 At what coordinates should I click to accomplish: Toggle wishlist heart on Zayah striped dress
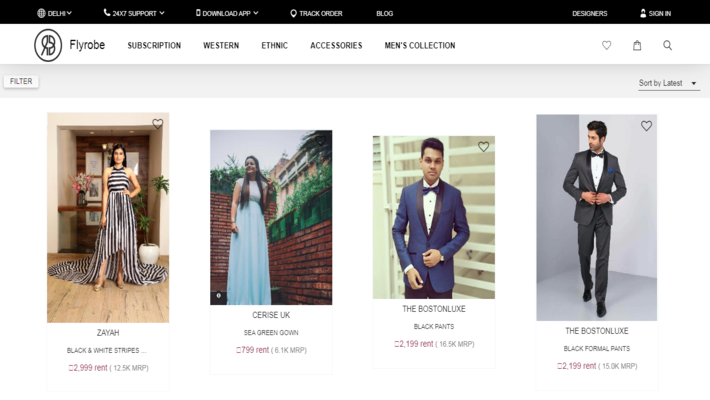click(157, 124)
